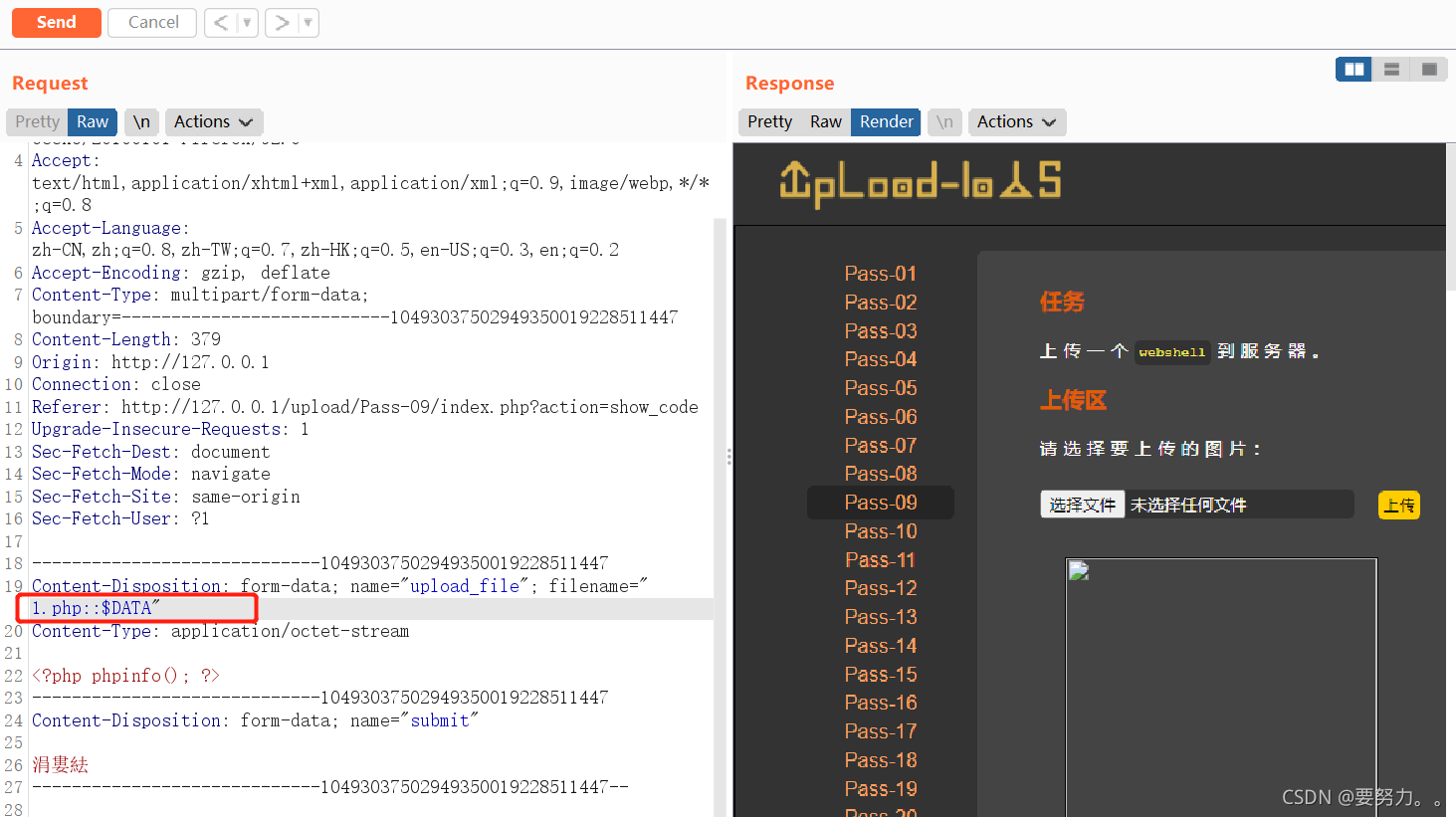
Task: Open the Pass-01 link
Action: 881,274
